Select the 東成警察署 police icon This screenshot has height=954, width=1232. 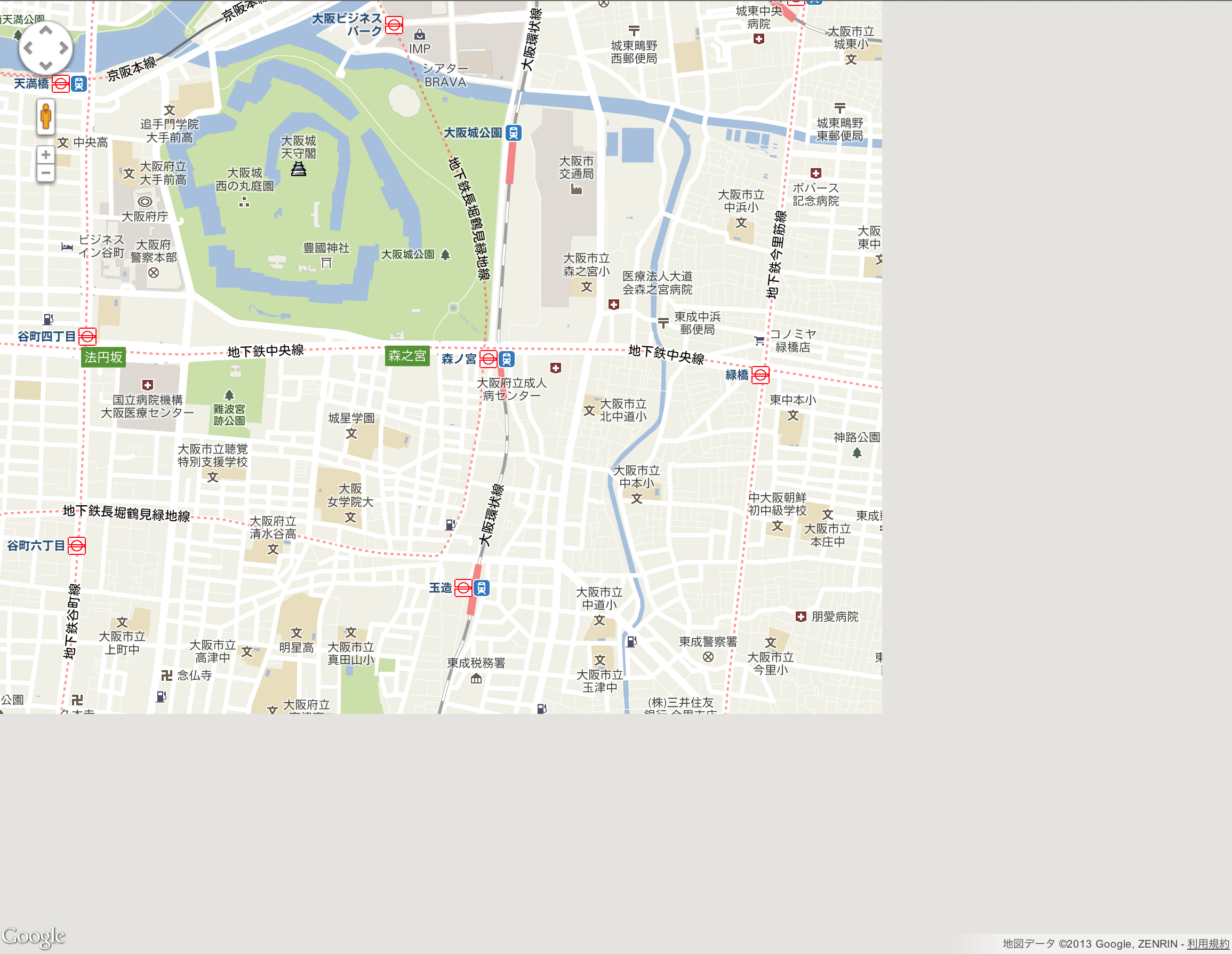click(708, 656)
